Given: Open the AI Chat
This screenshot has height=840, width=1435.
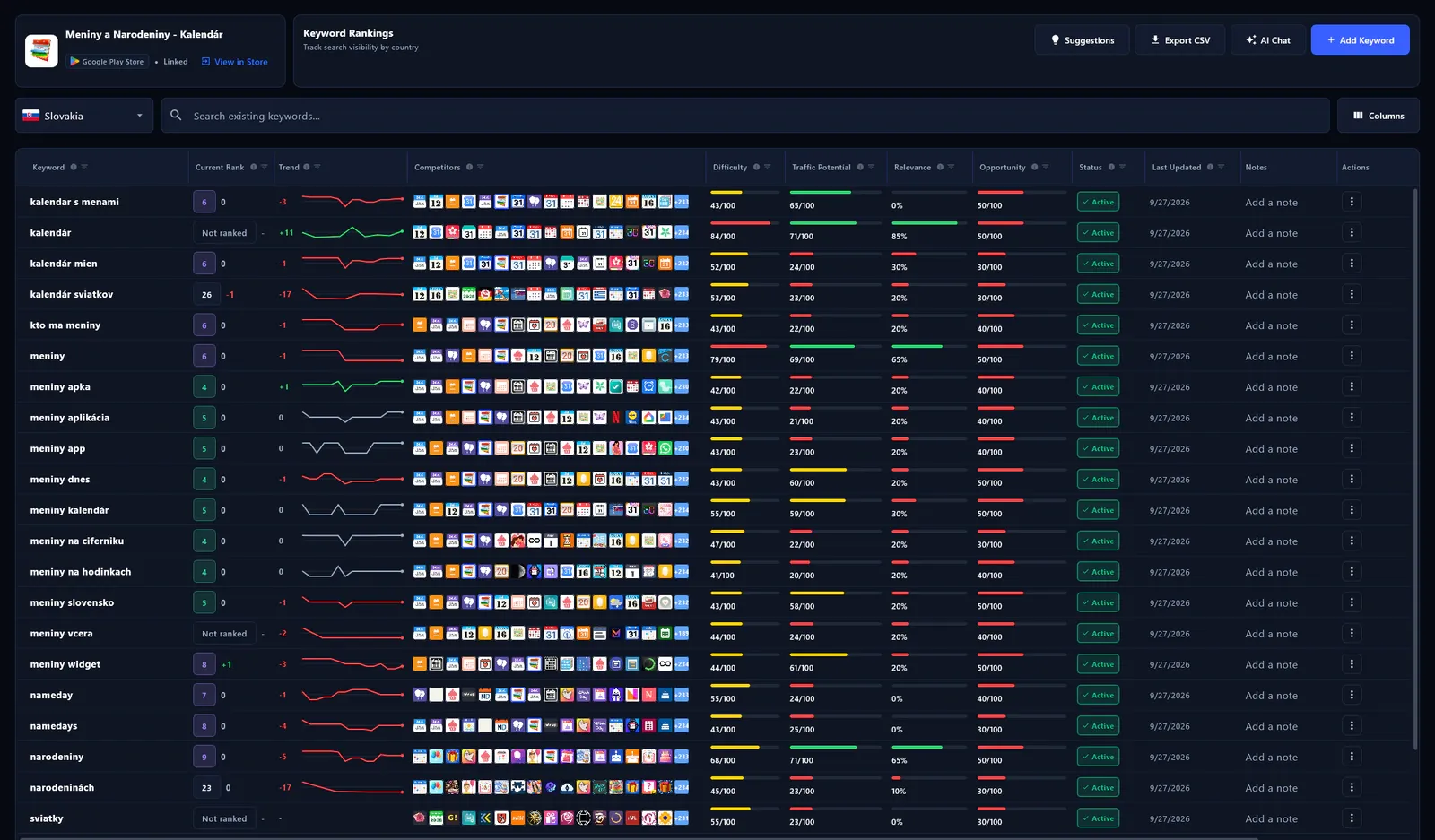Looking at the screenshot, I should point(1268,40).
